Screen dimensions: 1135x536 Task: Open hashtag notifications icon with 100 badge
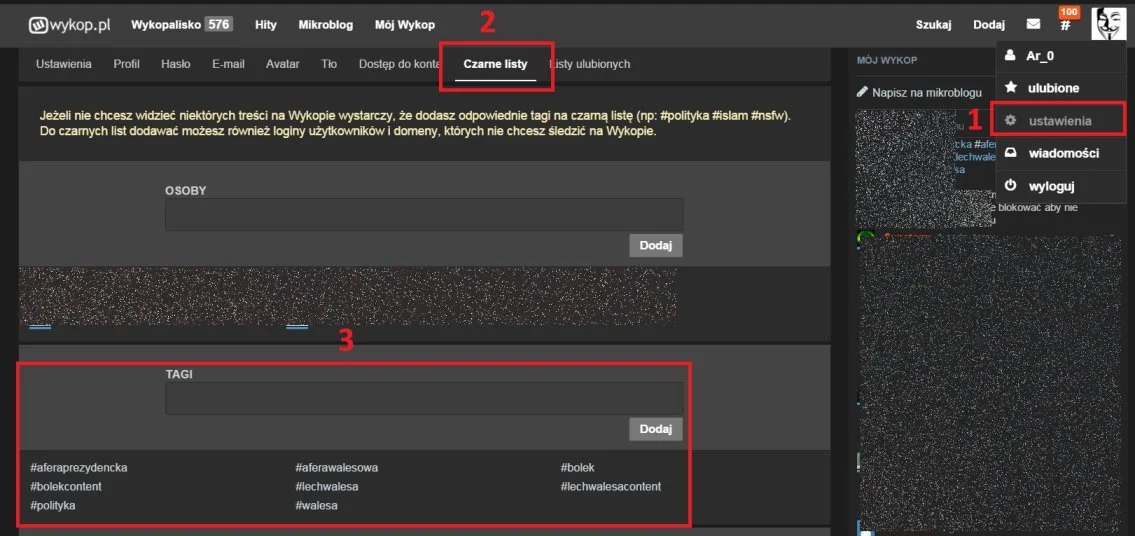pyautogui.click(x=1066, y=24)
